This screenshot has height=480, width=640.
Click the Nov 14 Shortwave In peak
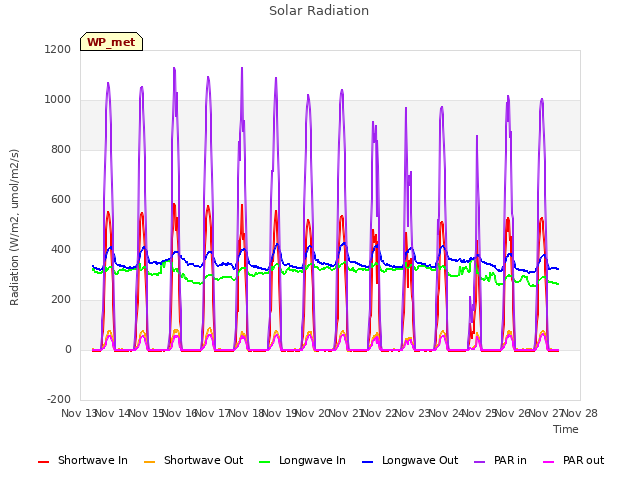tap(108, 212)
